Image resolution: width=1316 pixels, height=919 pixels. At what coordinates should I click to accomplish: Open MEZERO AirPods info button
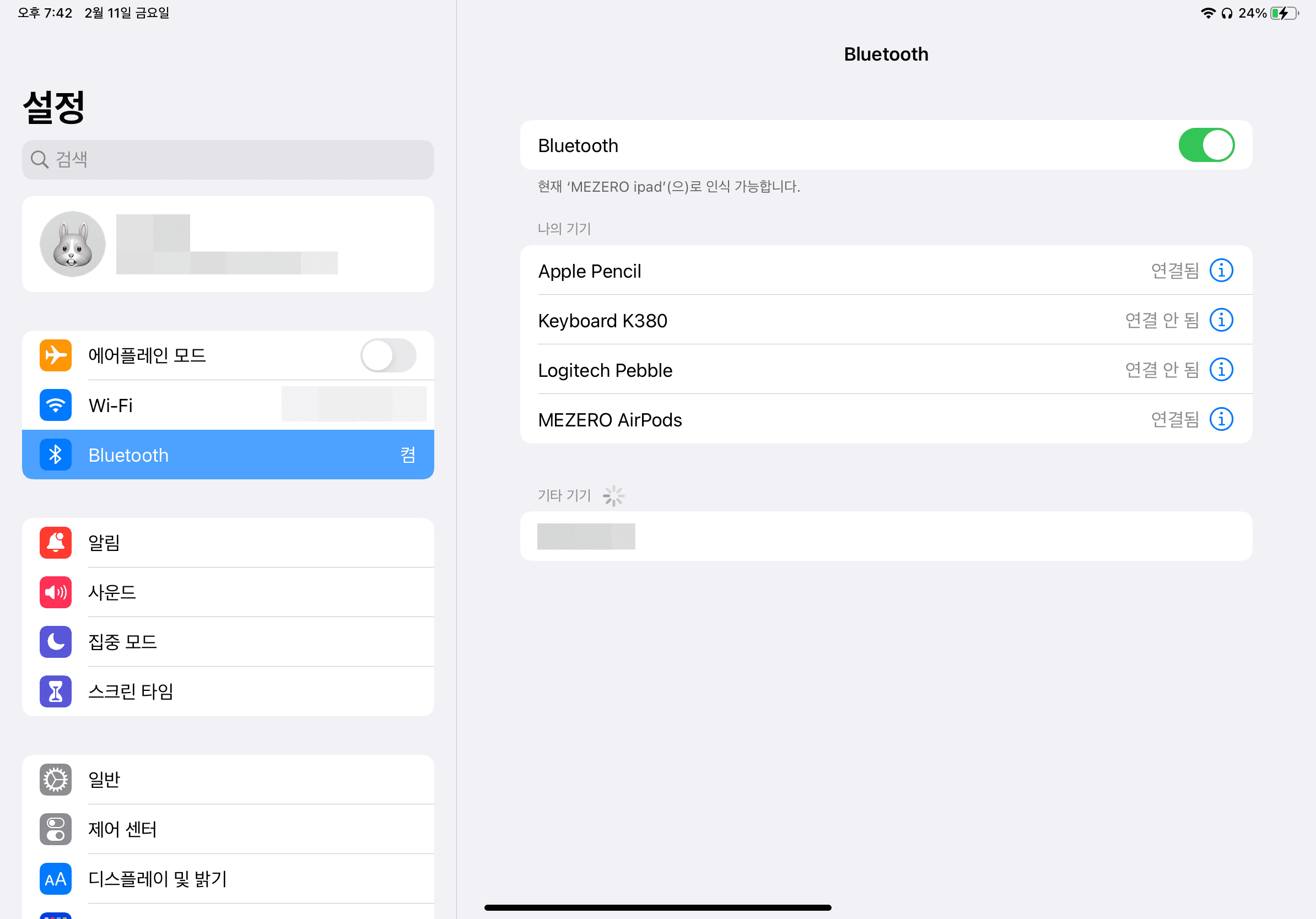[1221, 419]
